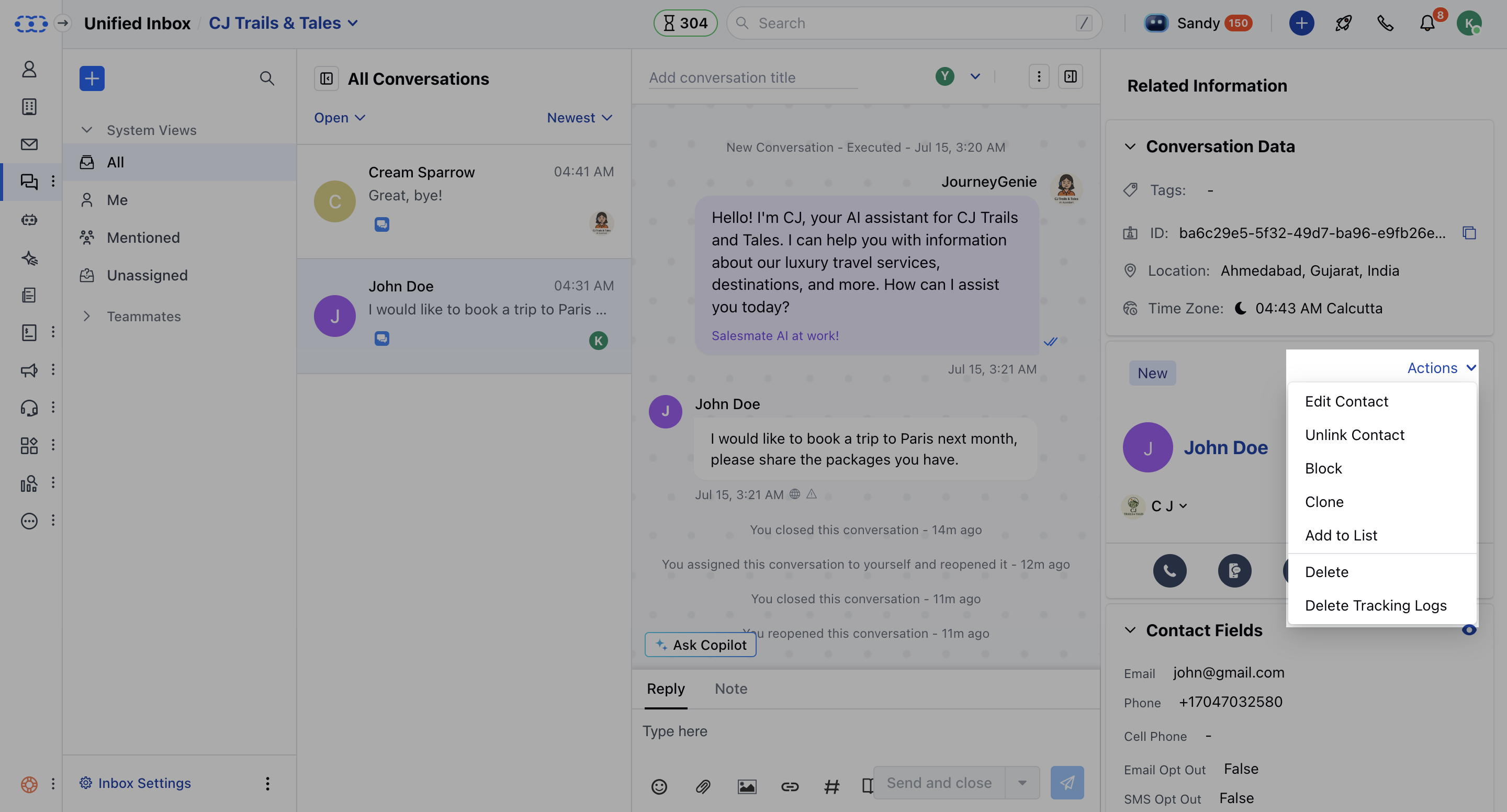Click the rocket icon in top bar
Image resolution: width=1507 pixels, height=812 pixels.
(1343, 24)
